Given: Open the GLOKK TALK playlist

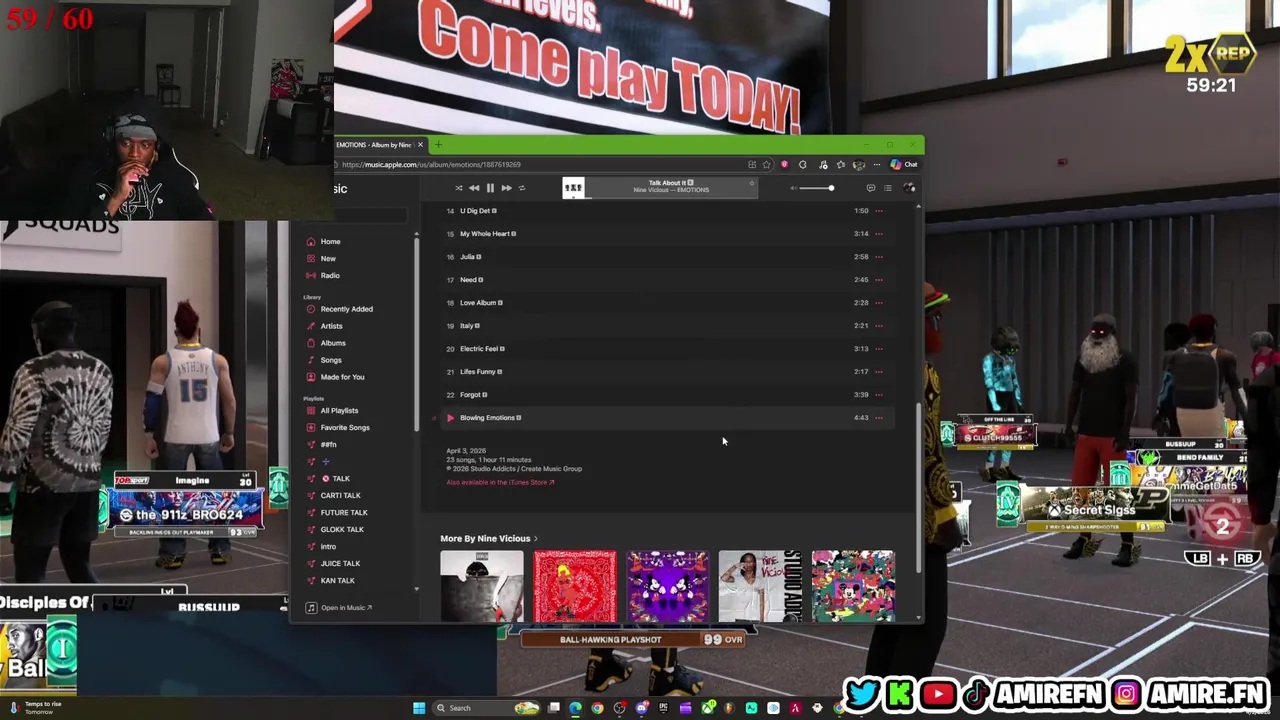Looking at the screenshot, I should (342, 529).
